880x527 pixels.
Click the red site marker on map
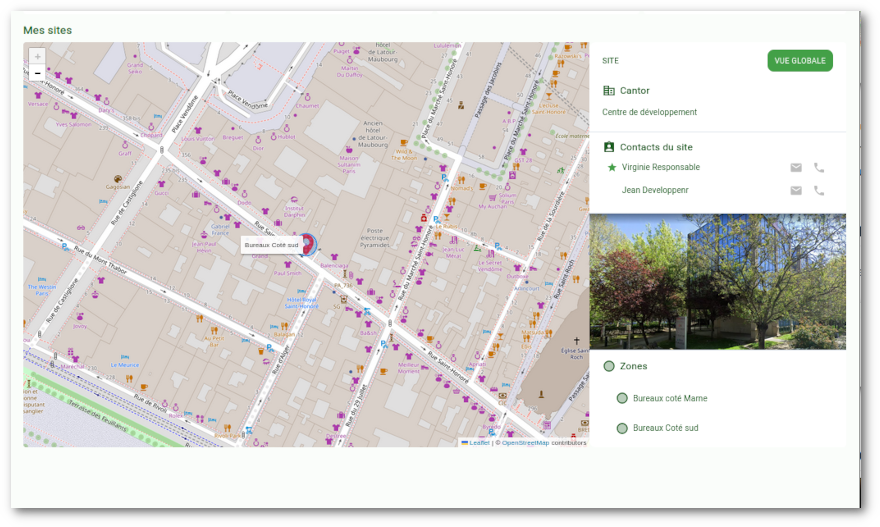[308, 244]
